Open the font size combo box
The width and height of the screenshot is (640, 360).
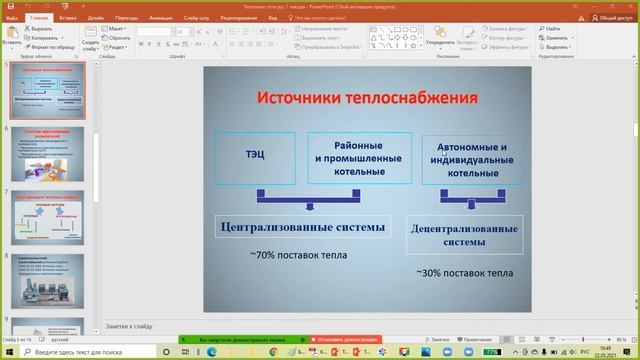tap(185, 31)
